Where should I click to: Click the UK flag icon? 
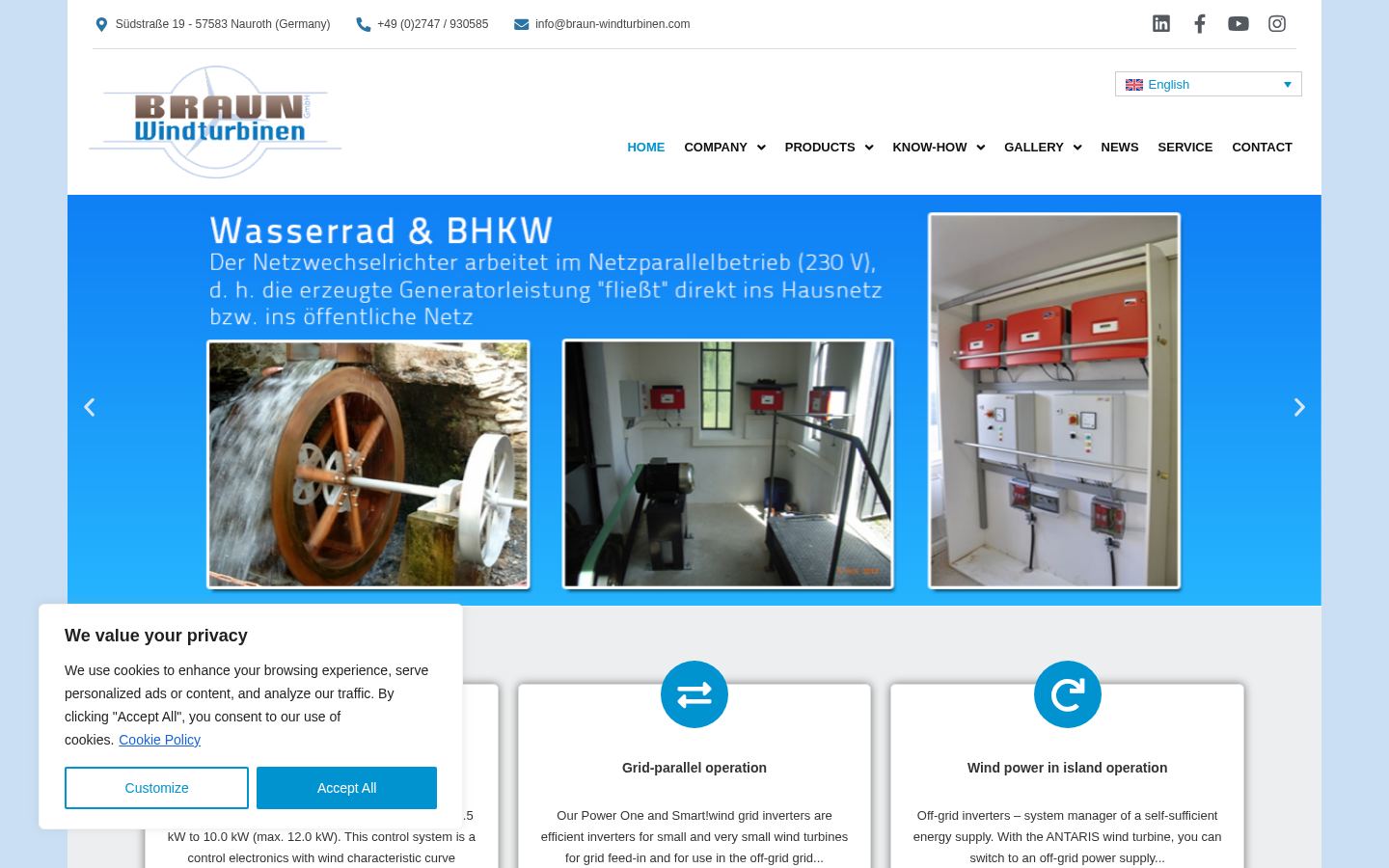[1134, 85]
